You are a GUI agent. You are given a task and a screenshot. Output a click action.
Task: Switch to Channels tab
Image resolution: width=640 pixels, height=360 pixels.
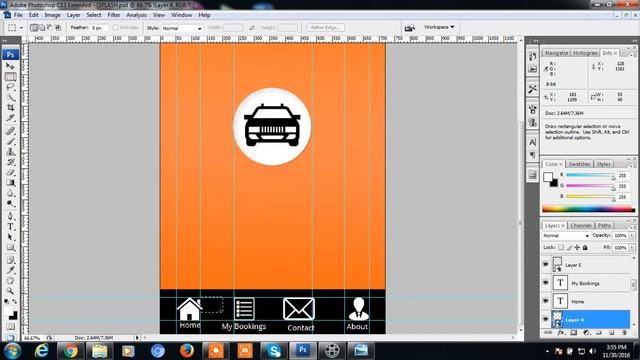point(581,225)
